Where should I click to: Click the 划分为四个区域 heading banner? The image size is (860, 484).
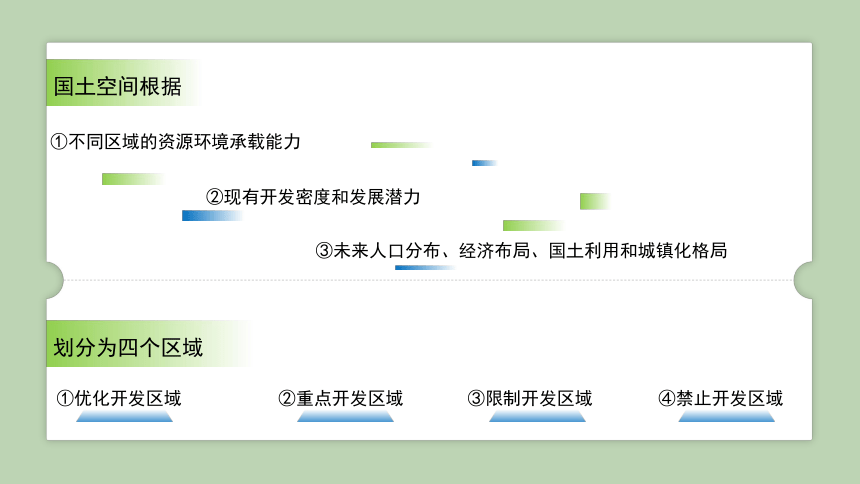(x=149, y=344)
